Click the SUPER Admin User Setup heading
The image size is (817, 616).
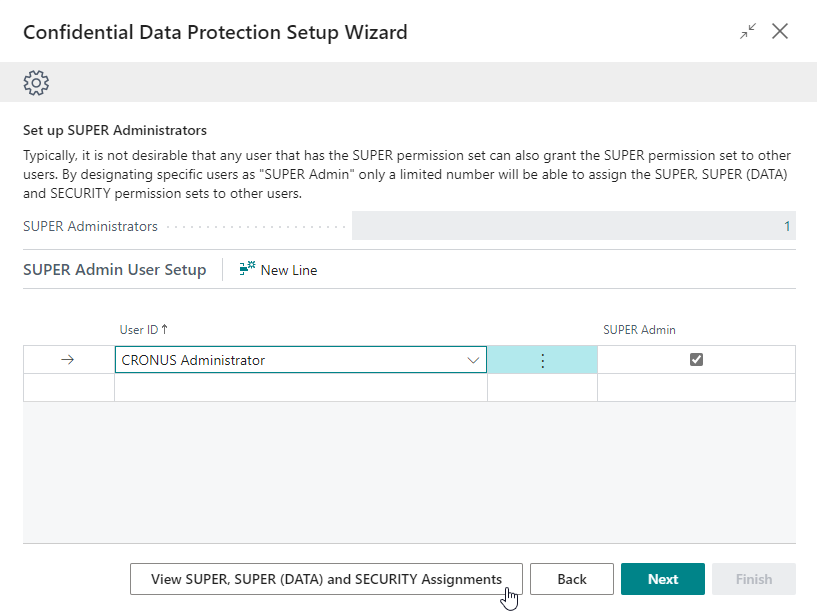pyautogui.click(x=115, y=270)
